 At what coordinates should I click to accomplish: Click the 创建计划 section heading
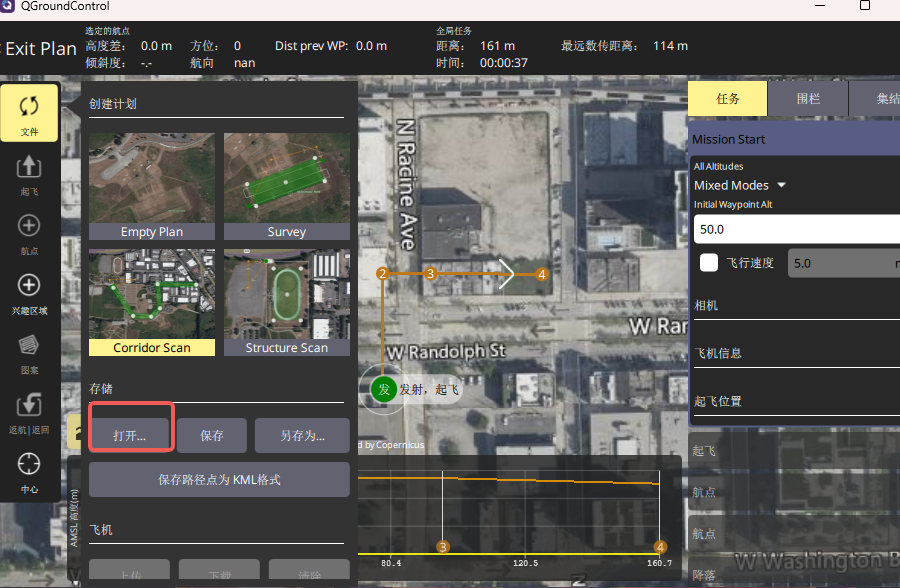coord(113,104)
